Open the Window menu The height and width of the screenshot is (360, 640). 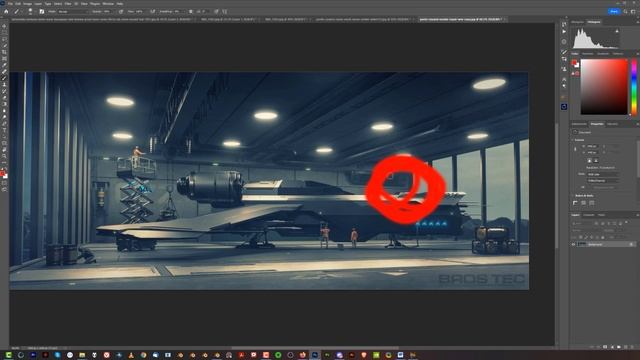coord(108,4)
